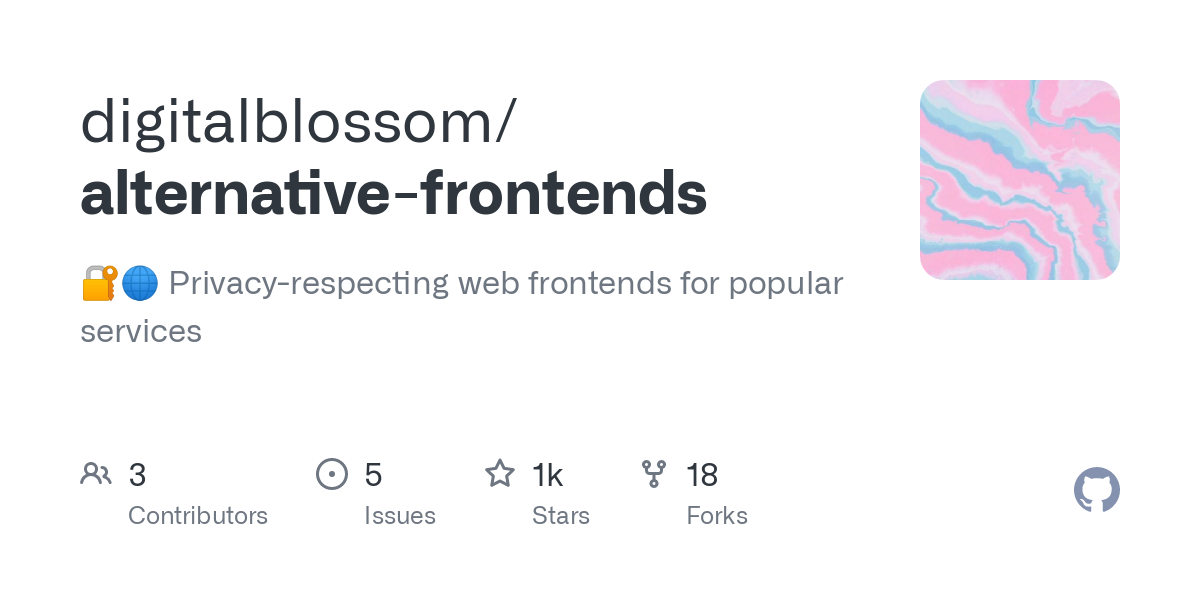Click the GitHub Octocat logo
Image resolution: width=1200 pixels, height=600 pixels.
1096,490
